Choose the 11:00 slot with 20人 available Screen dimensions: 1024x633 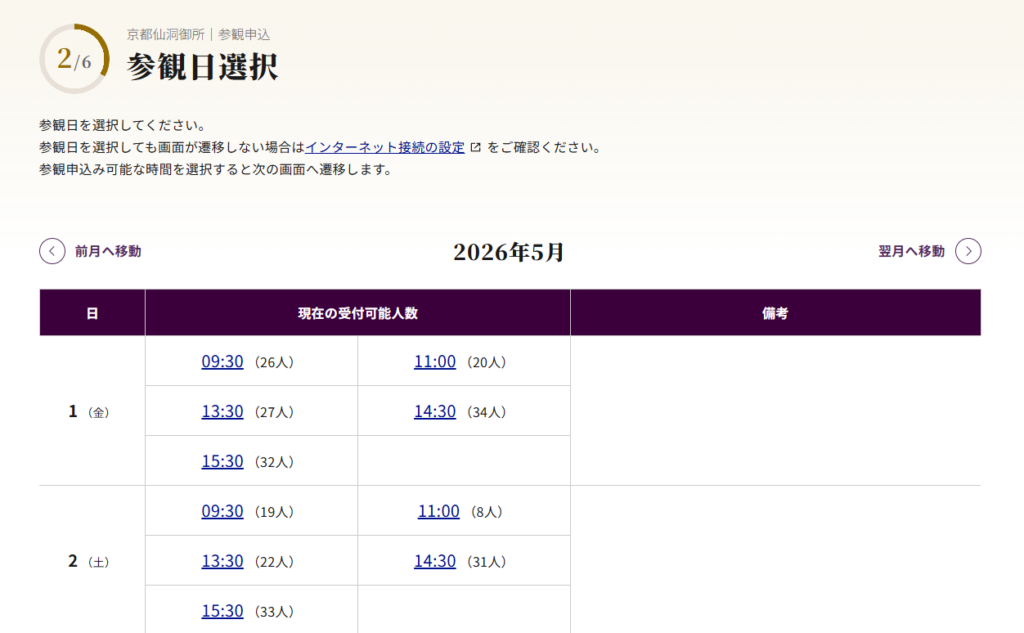tap(435, 362)
